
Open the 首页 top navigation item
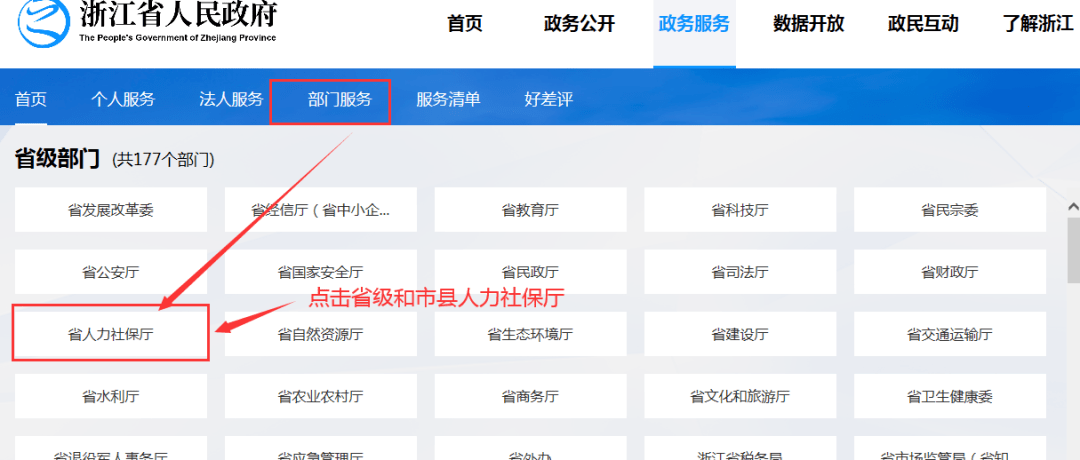tap(464, 24)
